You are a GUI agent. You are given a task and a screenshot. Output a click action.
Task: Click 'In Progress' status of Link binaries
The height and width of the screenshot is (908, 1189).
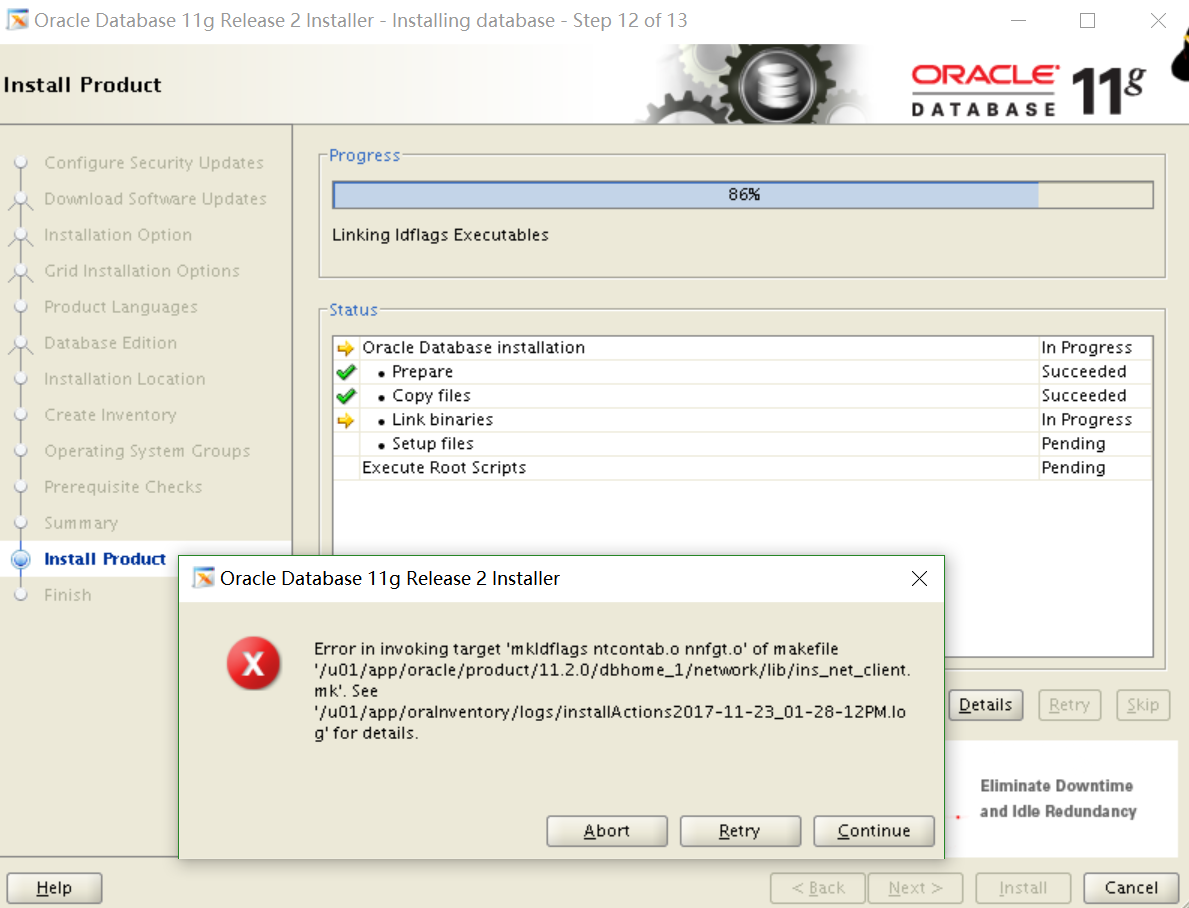coord(1086,419)
